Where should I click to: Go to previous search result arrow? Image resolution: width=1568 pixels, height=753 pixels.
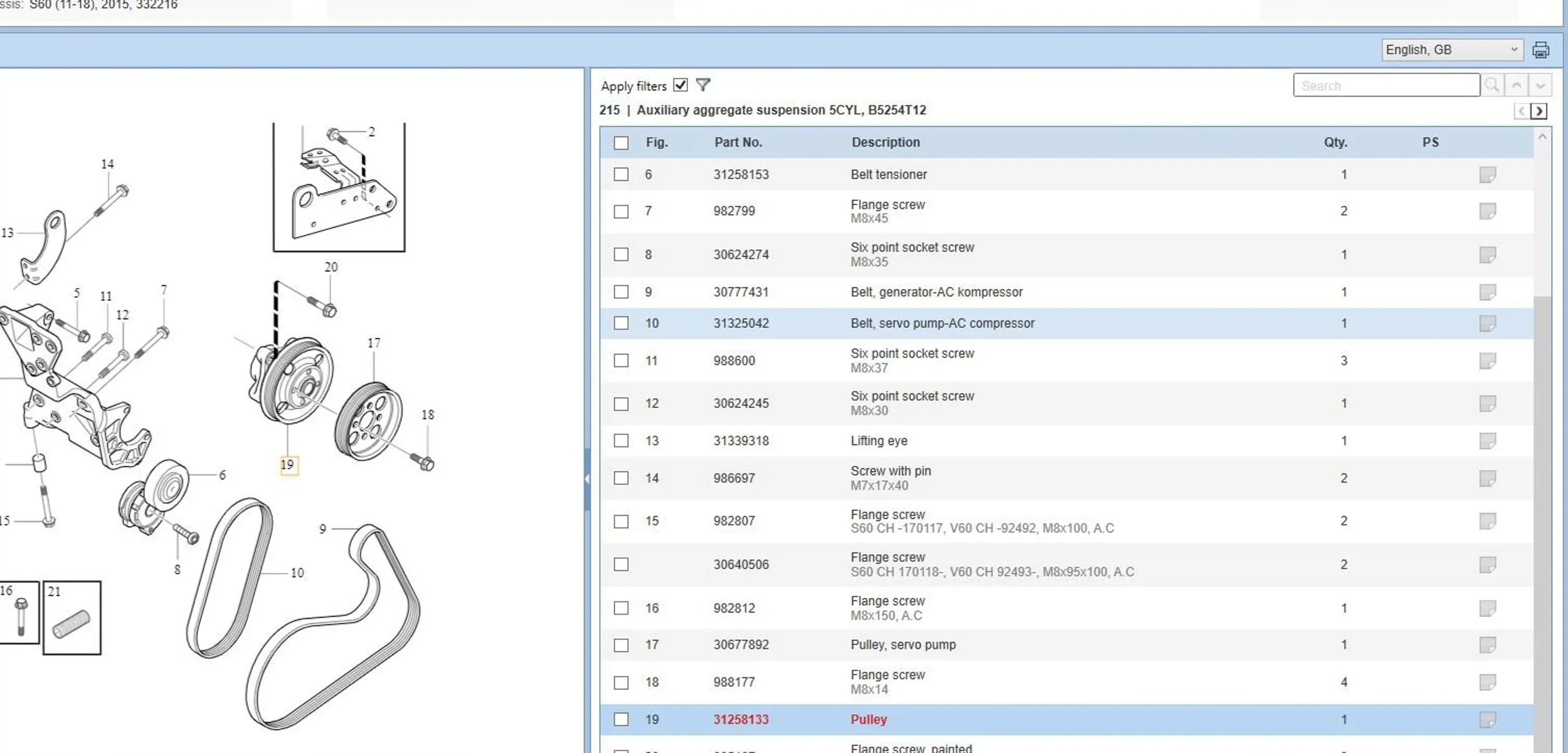point(1517,85)
